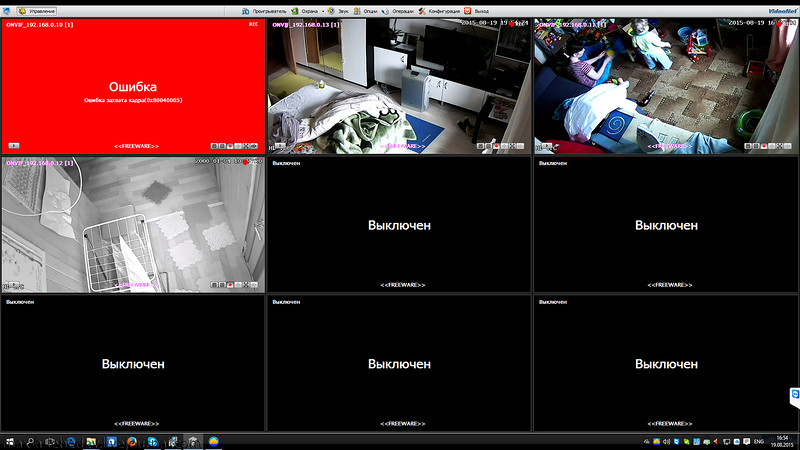The height and width of the screenshot is (450, 800).
Task: Click the Проигрыватель player icon
Action: click(x=245, y=11)
